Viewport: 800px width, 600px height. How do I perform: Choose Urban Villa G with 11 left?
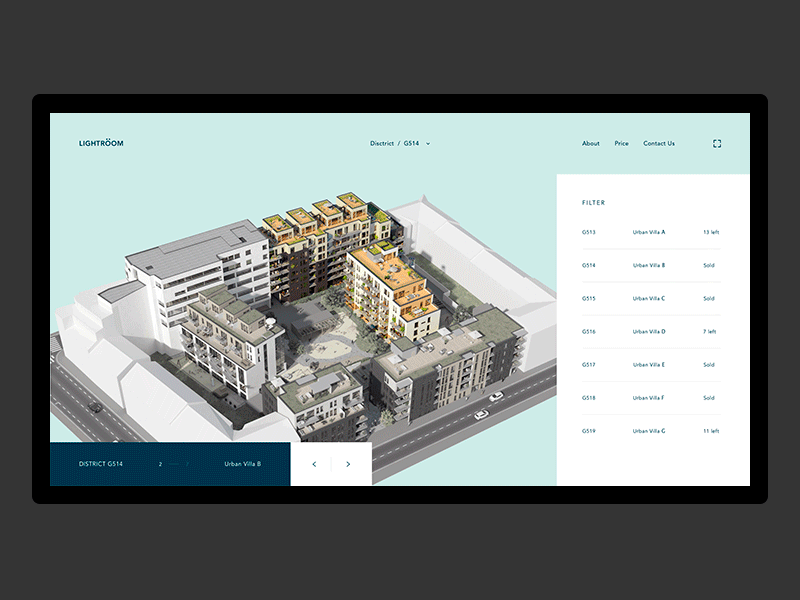[x=650, y=430]
